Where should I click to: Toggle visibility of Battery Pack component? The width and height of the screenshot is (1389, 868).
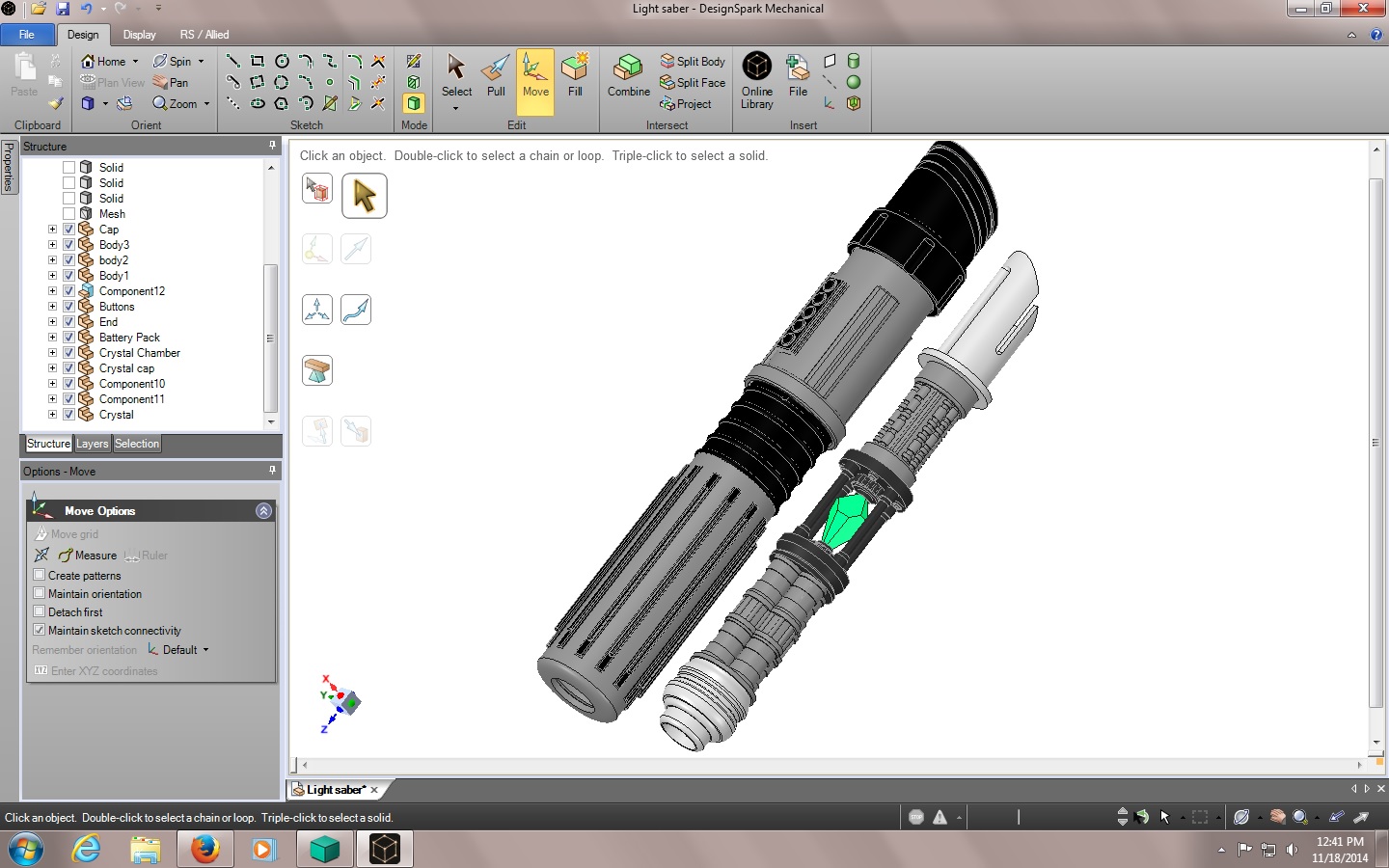pyautogui.click(x=68, y=338)
